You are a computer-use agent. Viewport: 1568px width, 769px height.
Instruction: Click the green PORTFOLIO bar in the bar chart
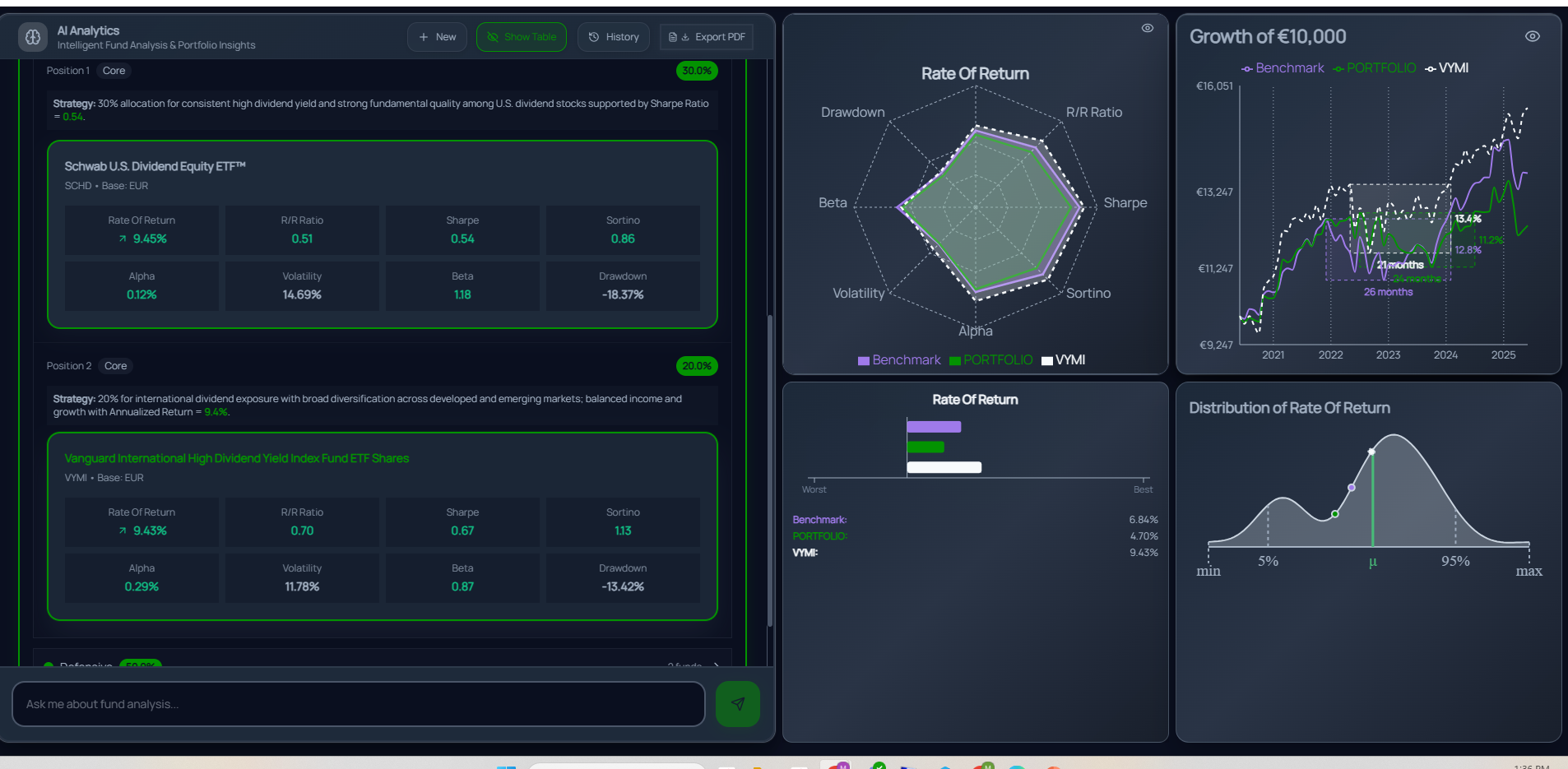[x=925, y=447]
